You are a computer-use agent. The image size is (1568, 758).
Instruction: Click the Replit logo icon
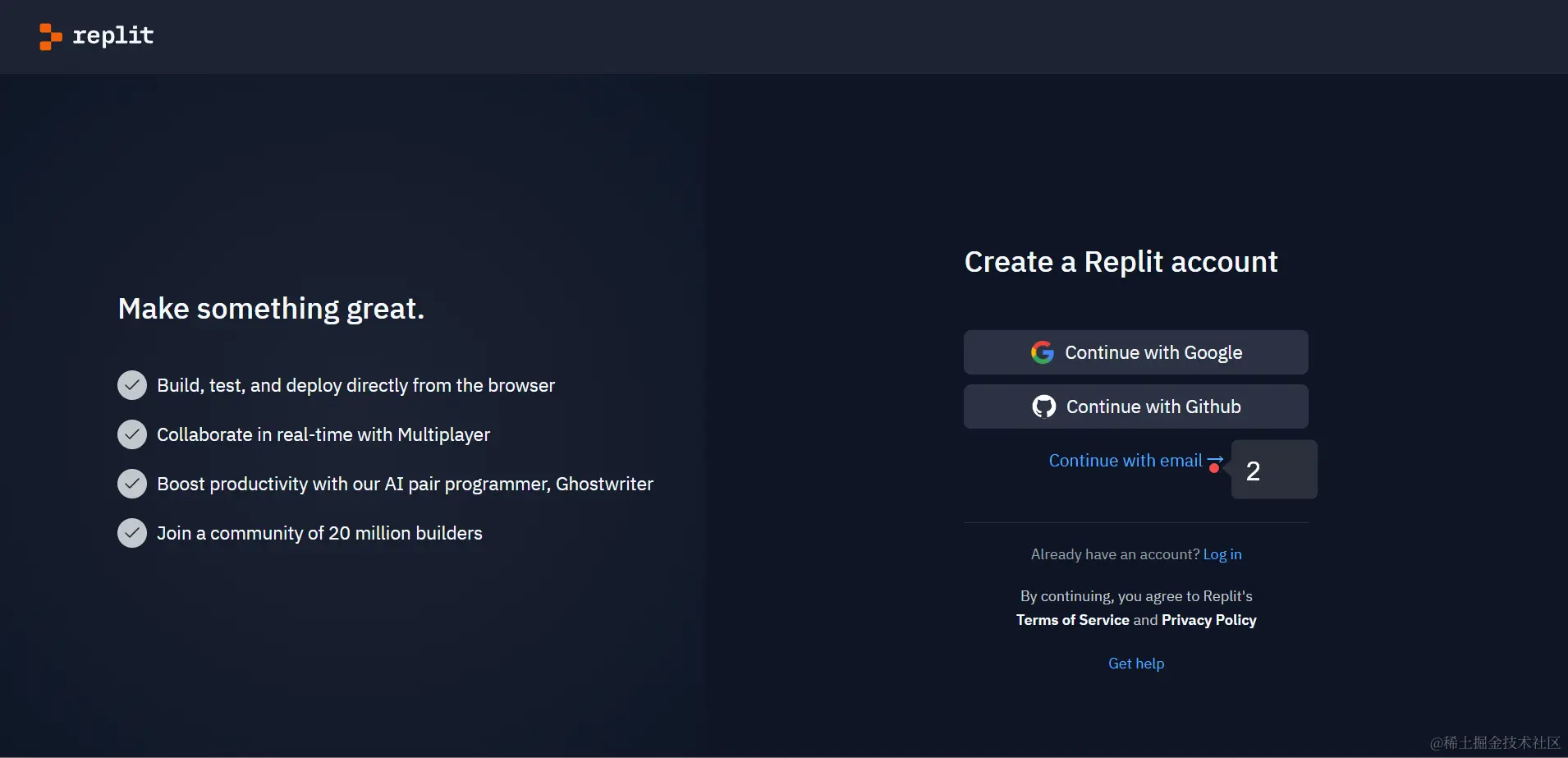[x=50, y=37]
